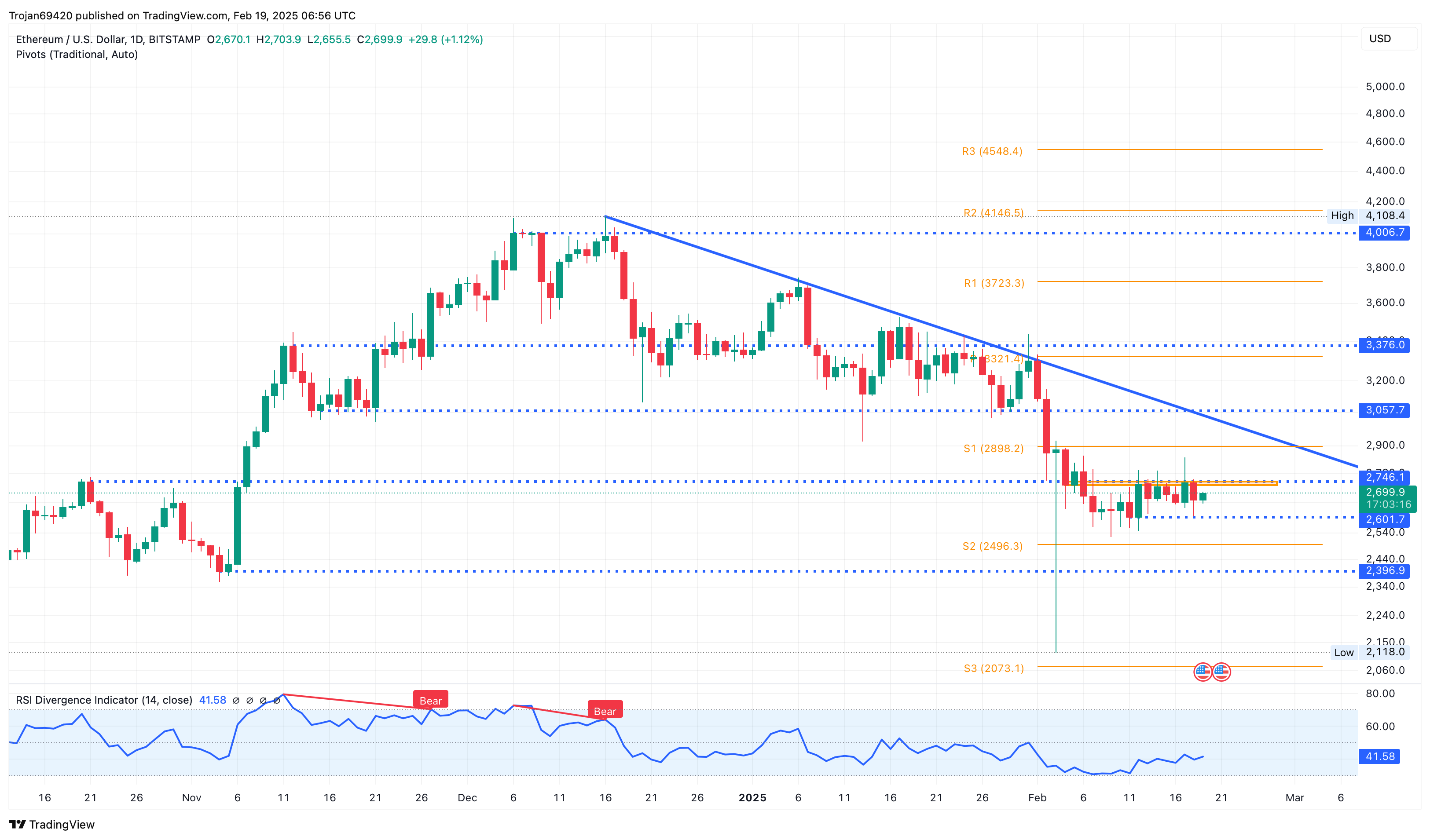The width and height of the screenshot is (1430, 840).
Task: Click the 3,200.0 price axis label
Action: point(1385,380)
